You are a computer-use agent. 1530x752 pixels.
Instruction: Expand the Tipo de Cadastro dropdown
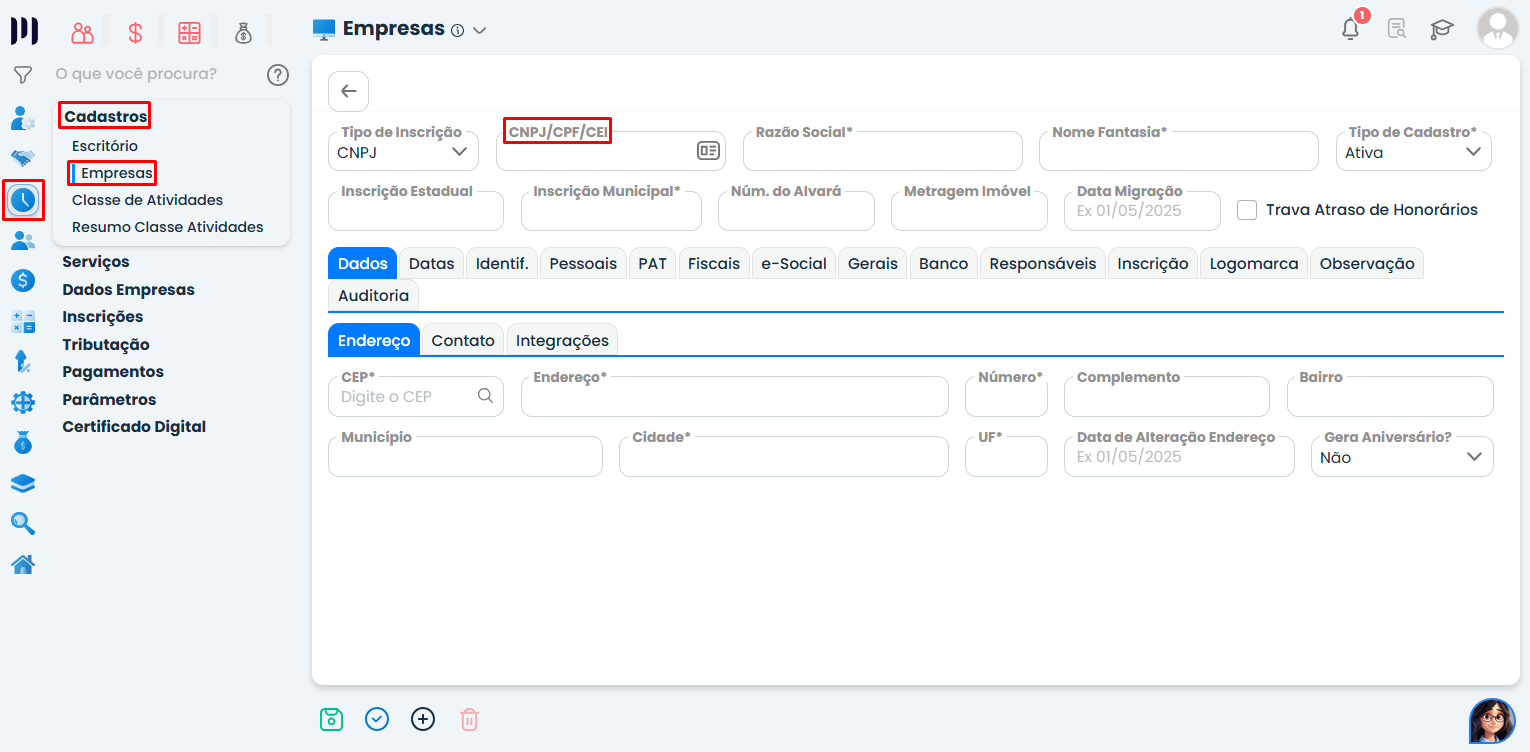pos(1413,152)
